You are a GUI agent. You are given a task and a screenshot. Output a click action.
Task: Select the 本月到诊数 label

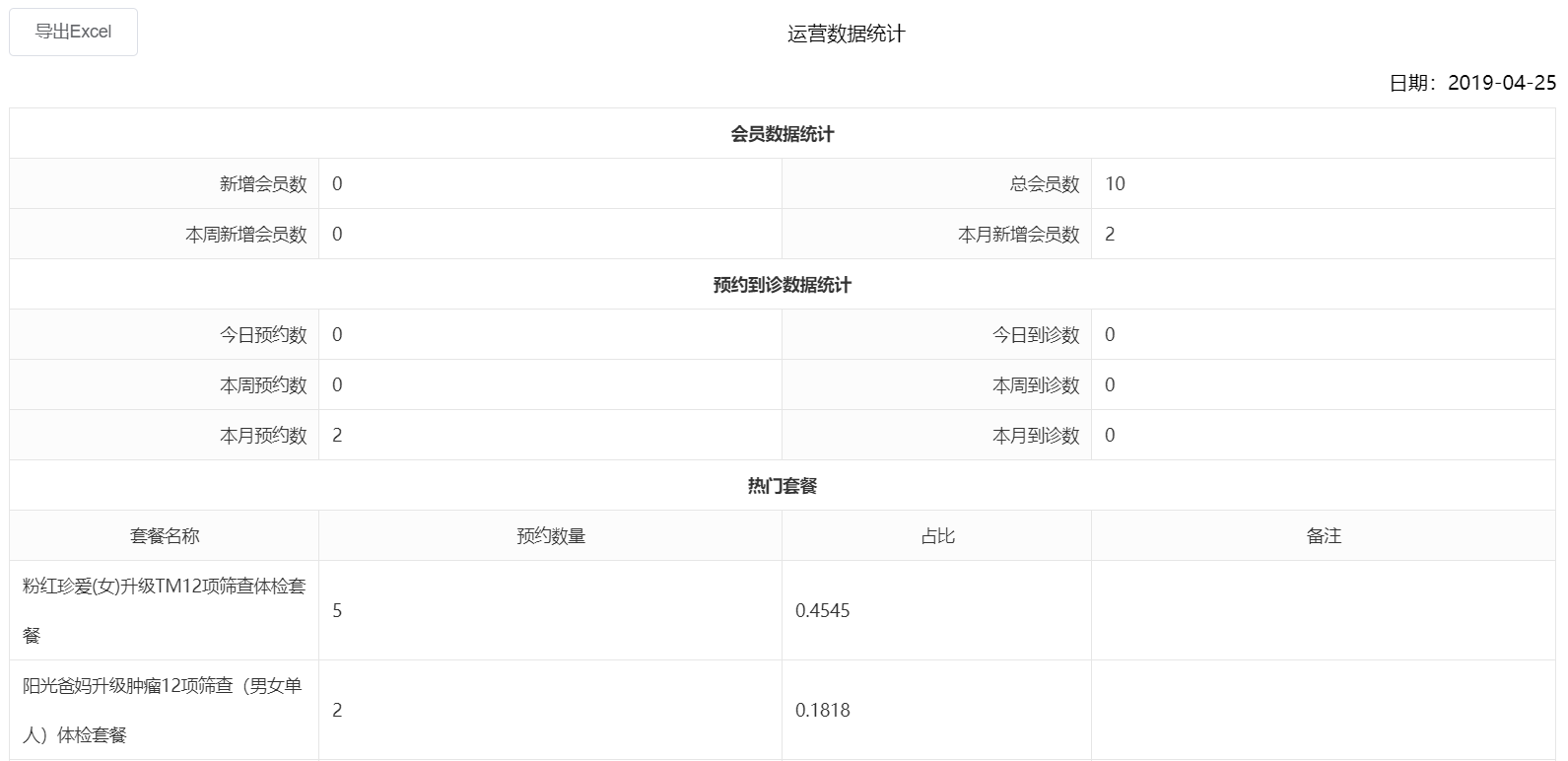[x=1036, y=436]
